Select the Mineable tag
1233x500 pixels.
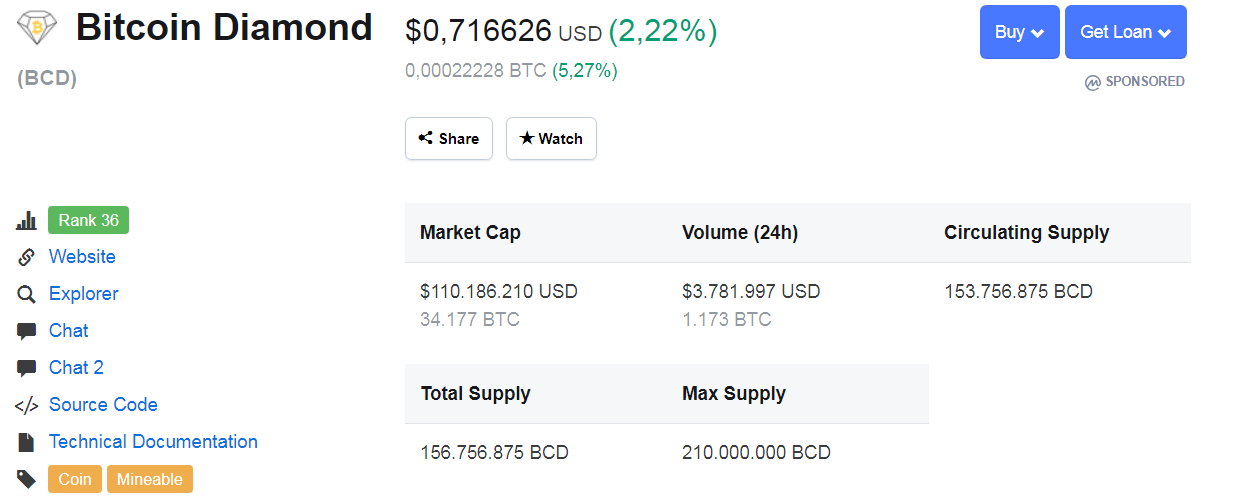click(x=150, y=479)
